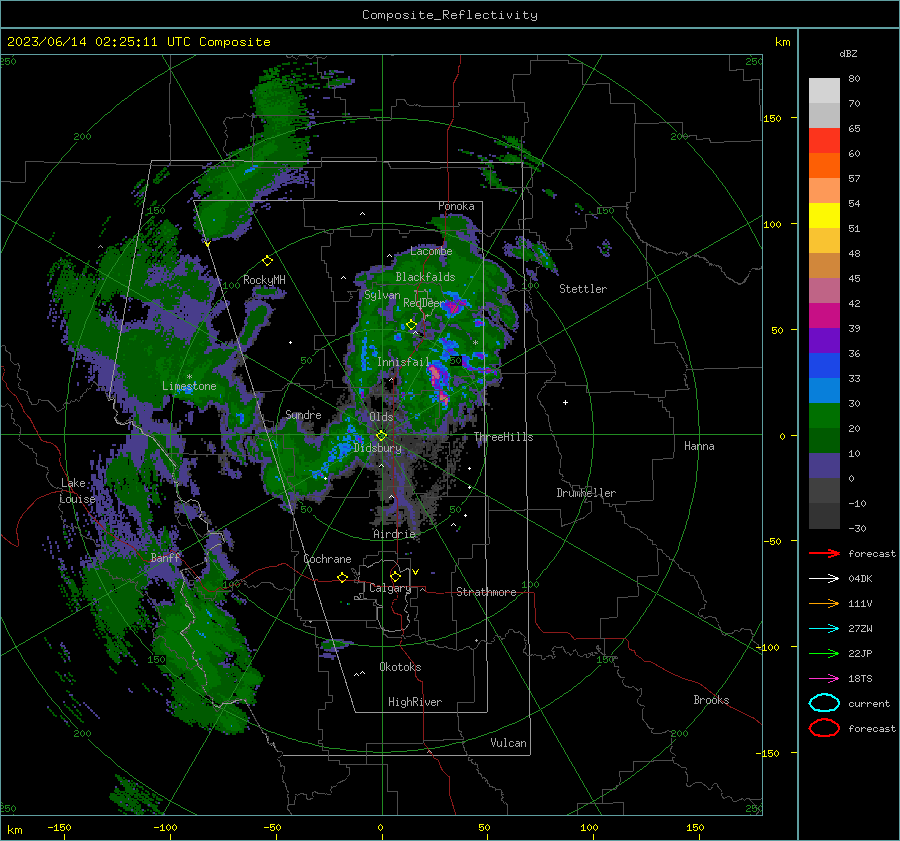Image resolution: width=900 pixels, height=841 pixels.
Task: Click the red swatch in dBZ scale
Action: click(824, 140)
